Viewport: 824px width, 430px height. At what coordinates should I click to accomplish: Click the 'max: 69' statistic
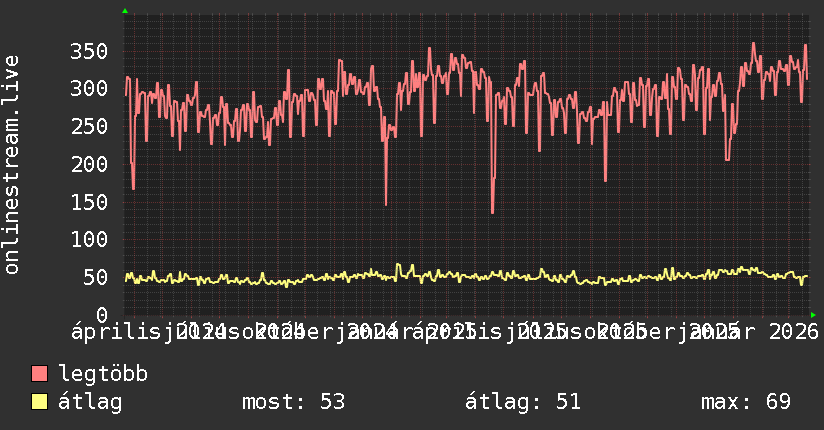tap(746, 402)
